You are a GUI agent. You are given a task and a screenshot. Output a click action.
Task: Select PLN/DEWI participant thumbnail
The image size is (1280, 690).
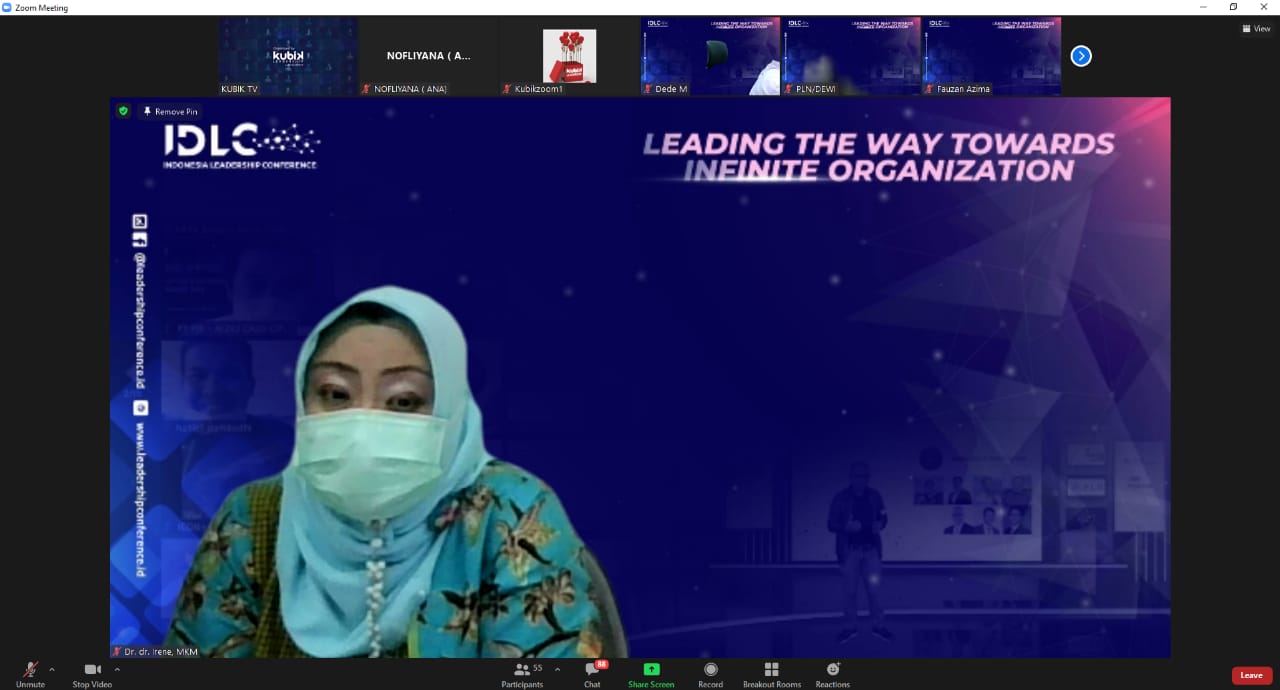(851, 56)
